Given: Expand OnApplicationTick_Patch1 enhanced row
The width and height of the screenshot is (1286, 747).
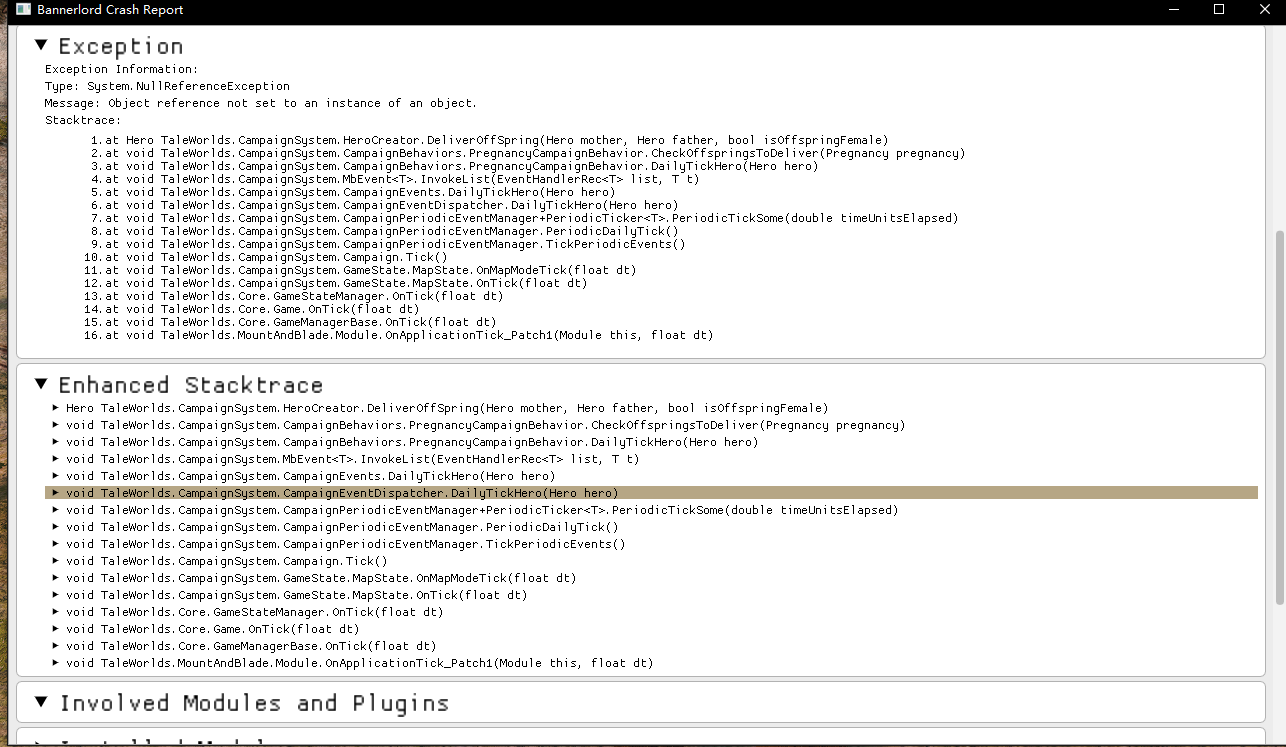Looking at the screenshot, I should click(x=56, y=663).
